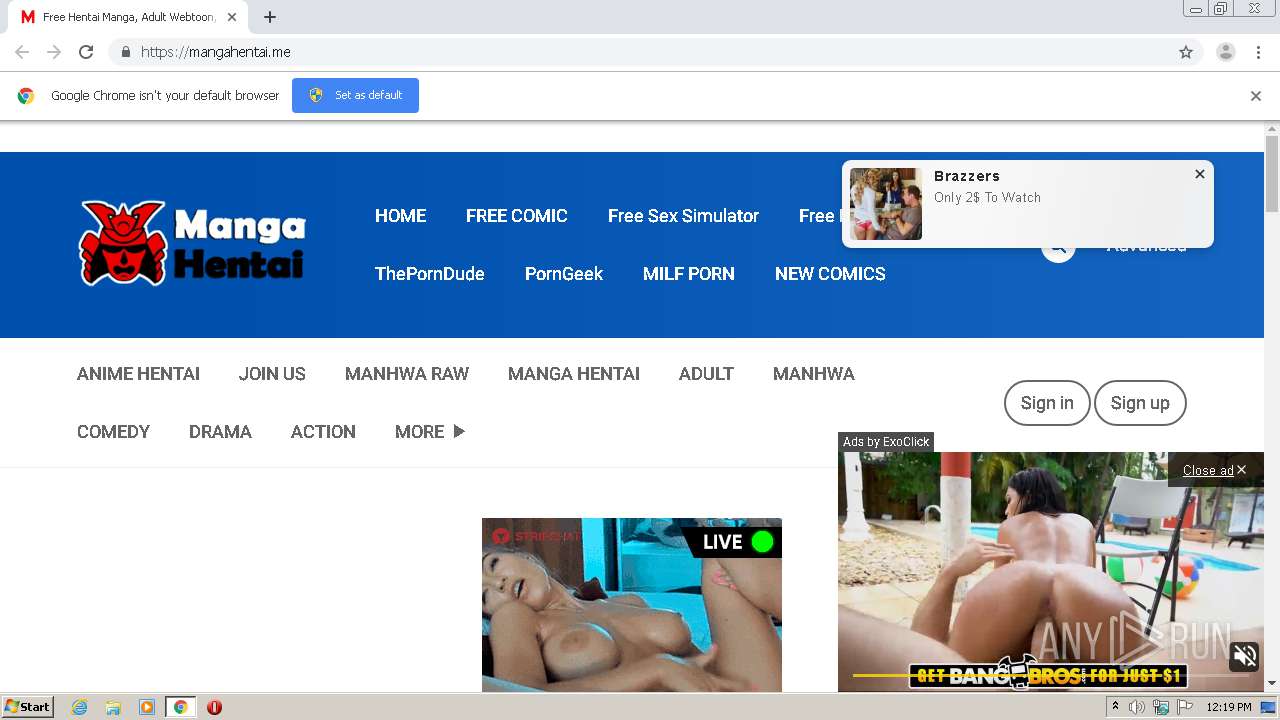Image resolution: width=1280 pixels, height=720 pixels.
Task: Select the MANHWA RAW menu item
Action: pyautogui.click(x=407, y=374)
